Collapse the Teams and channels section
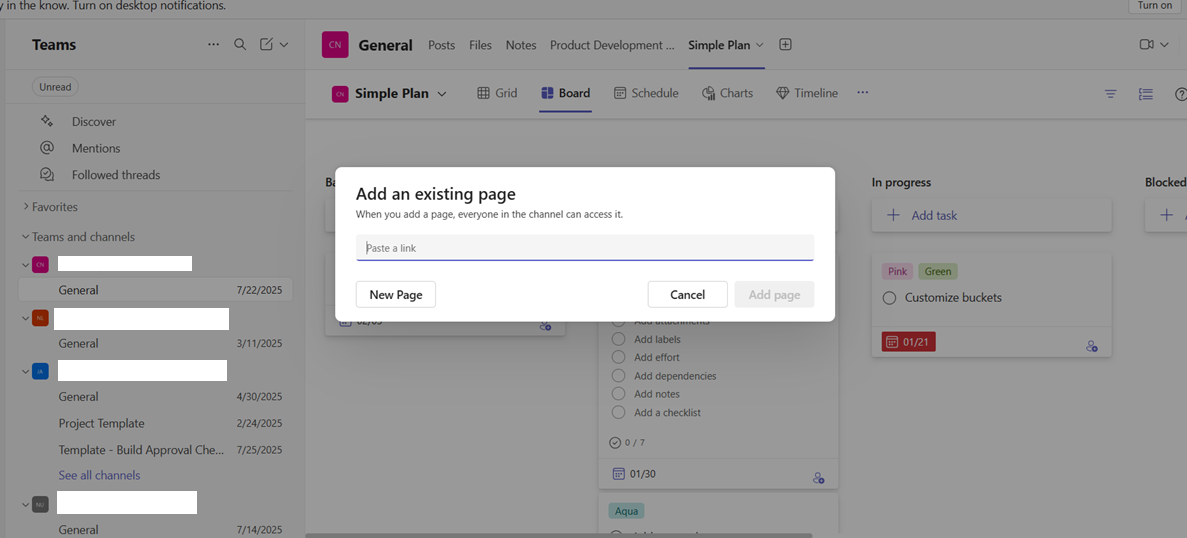This screenshot has height=538, width=1187. pyautogui.click(x=79, y=237)
